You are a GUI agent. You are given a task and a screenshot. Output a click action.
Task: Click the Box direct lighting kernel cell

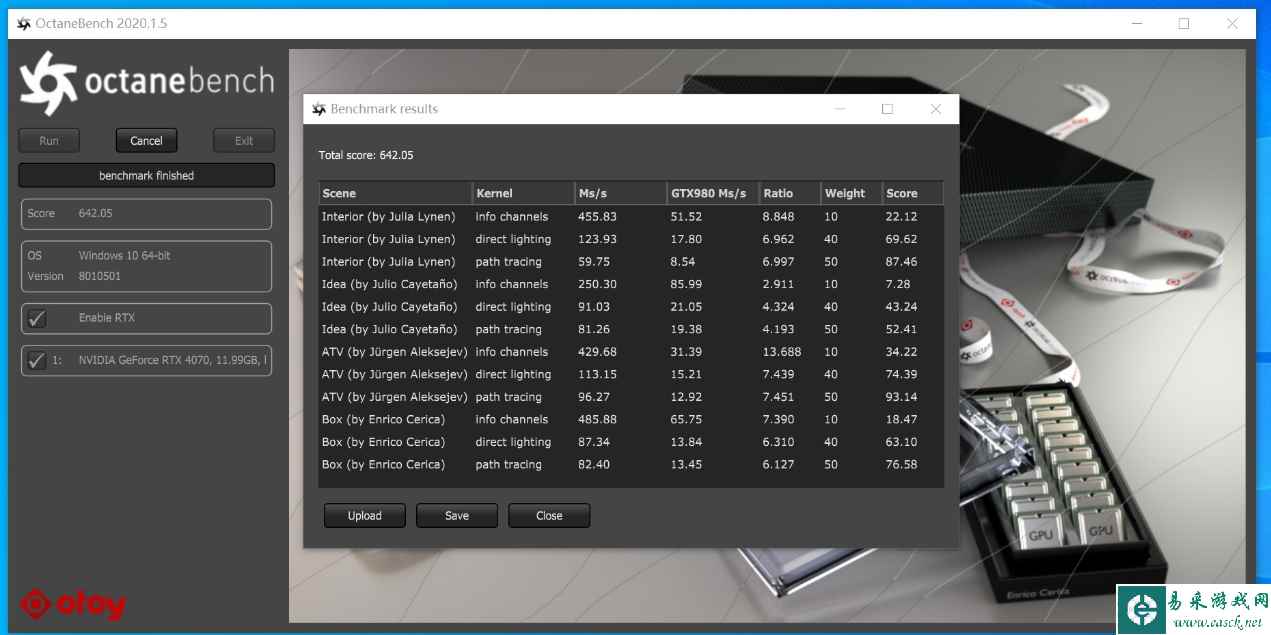[x=513, y=442]
